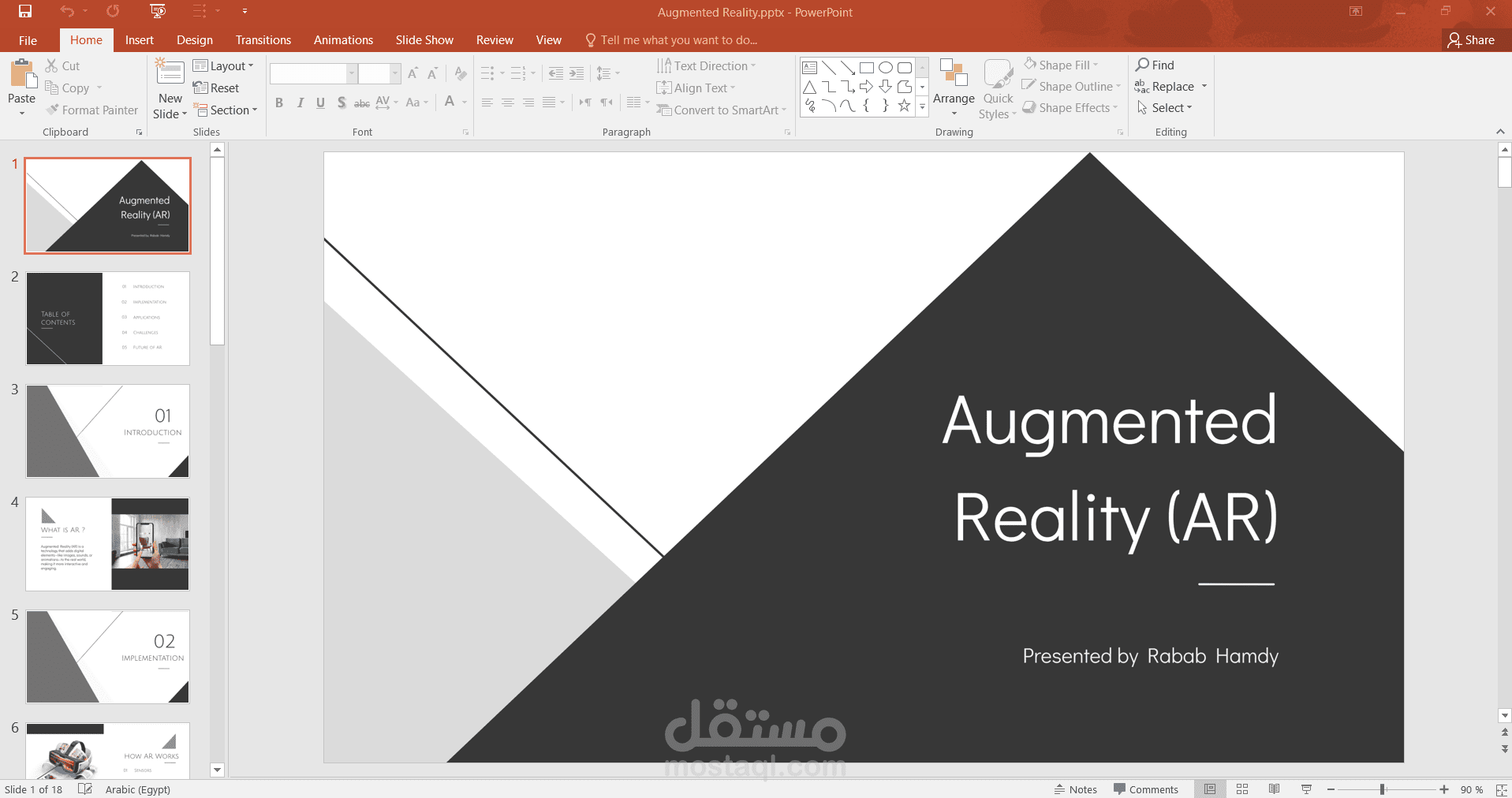Expand the Shape Fill dropdown
Screen dimensions: 1512x798
pyautogui.click(x=1061, y=65)
